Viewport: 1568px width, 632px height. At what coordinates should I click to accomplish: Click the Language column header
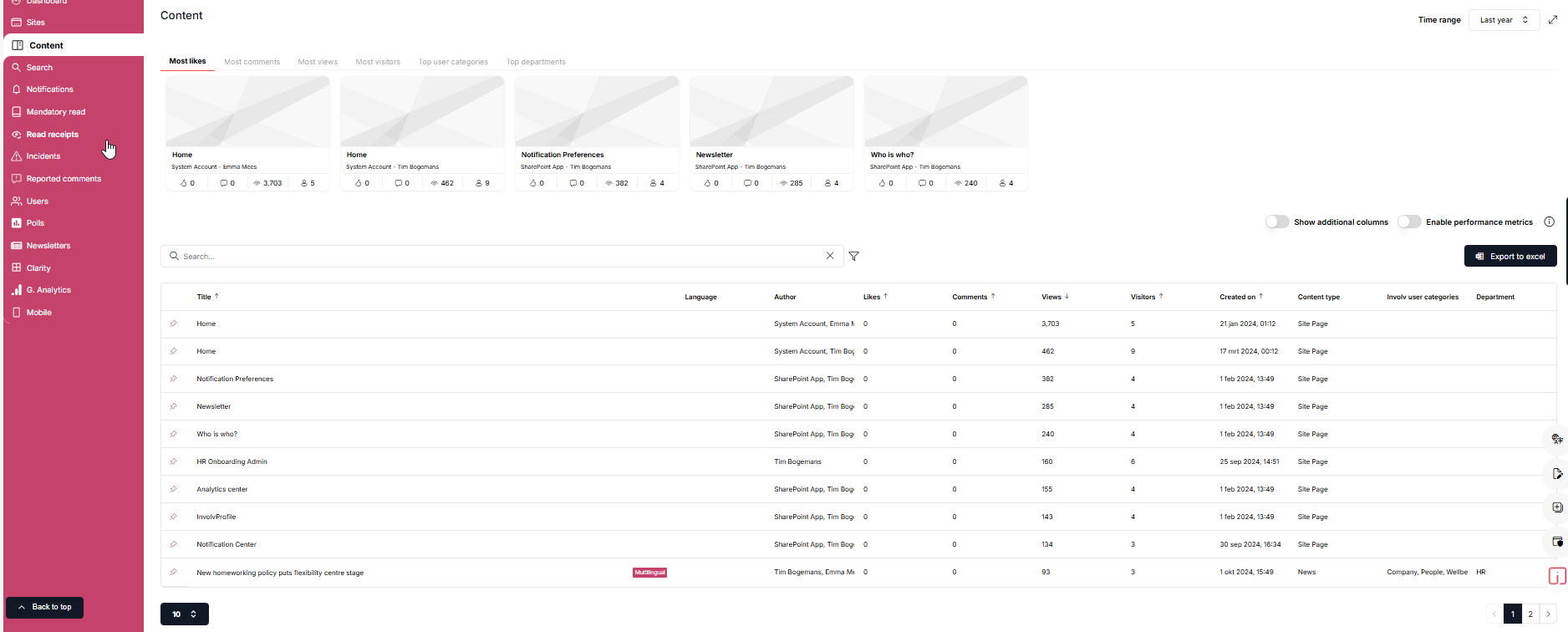[x=700, y=298]
